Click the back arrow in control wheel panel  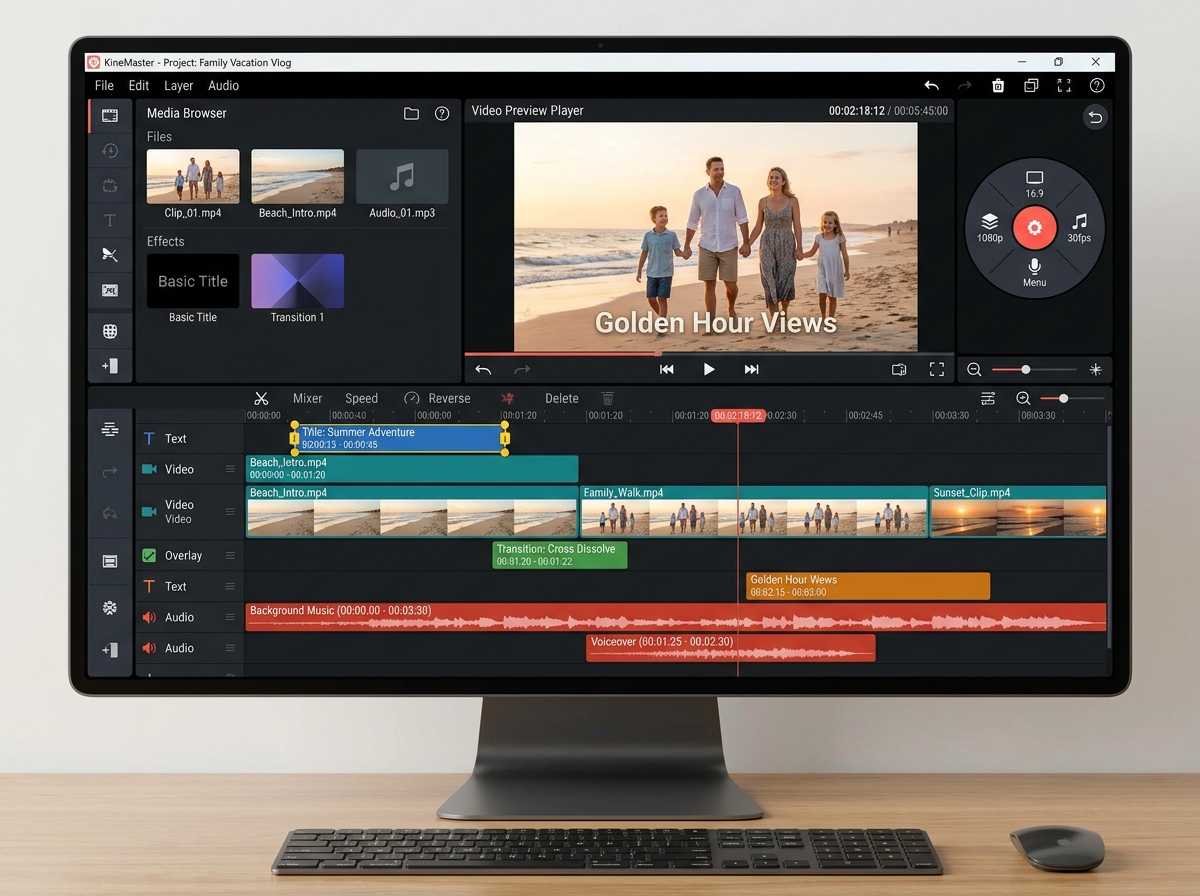pos(1095,118)
